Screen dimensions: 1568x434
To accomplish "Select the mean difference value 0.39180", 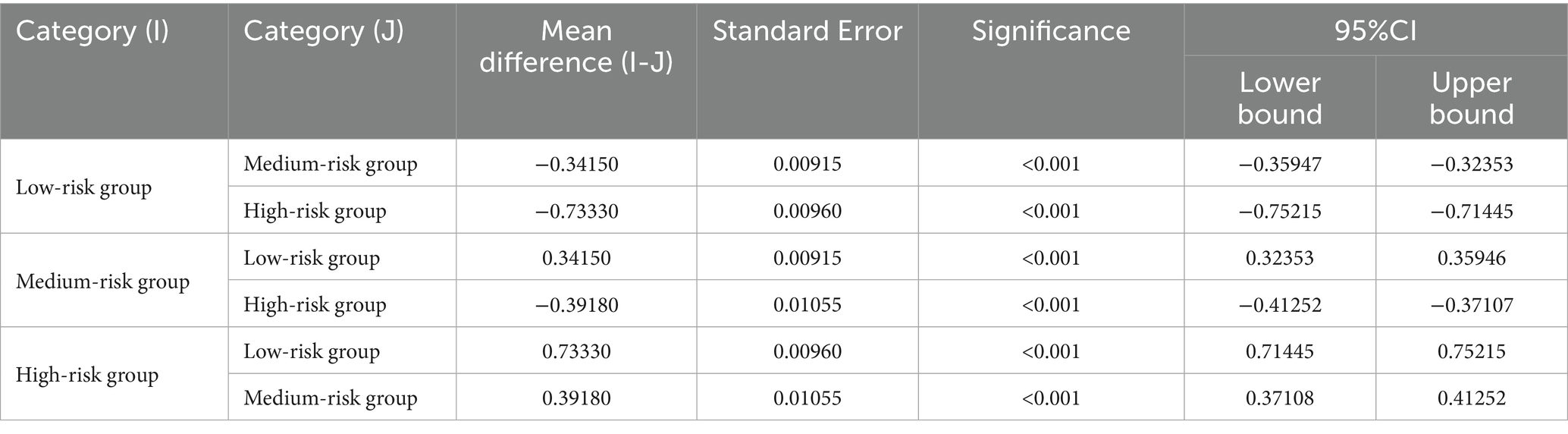I will point(576,398).
